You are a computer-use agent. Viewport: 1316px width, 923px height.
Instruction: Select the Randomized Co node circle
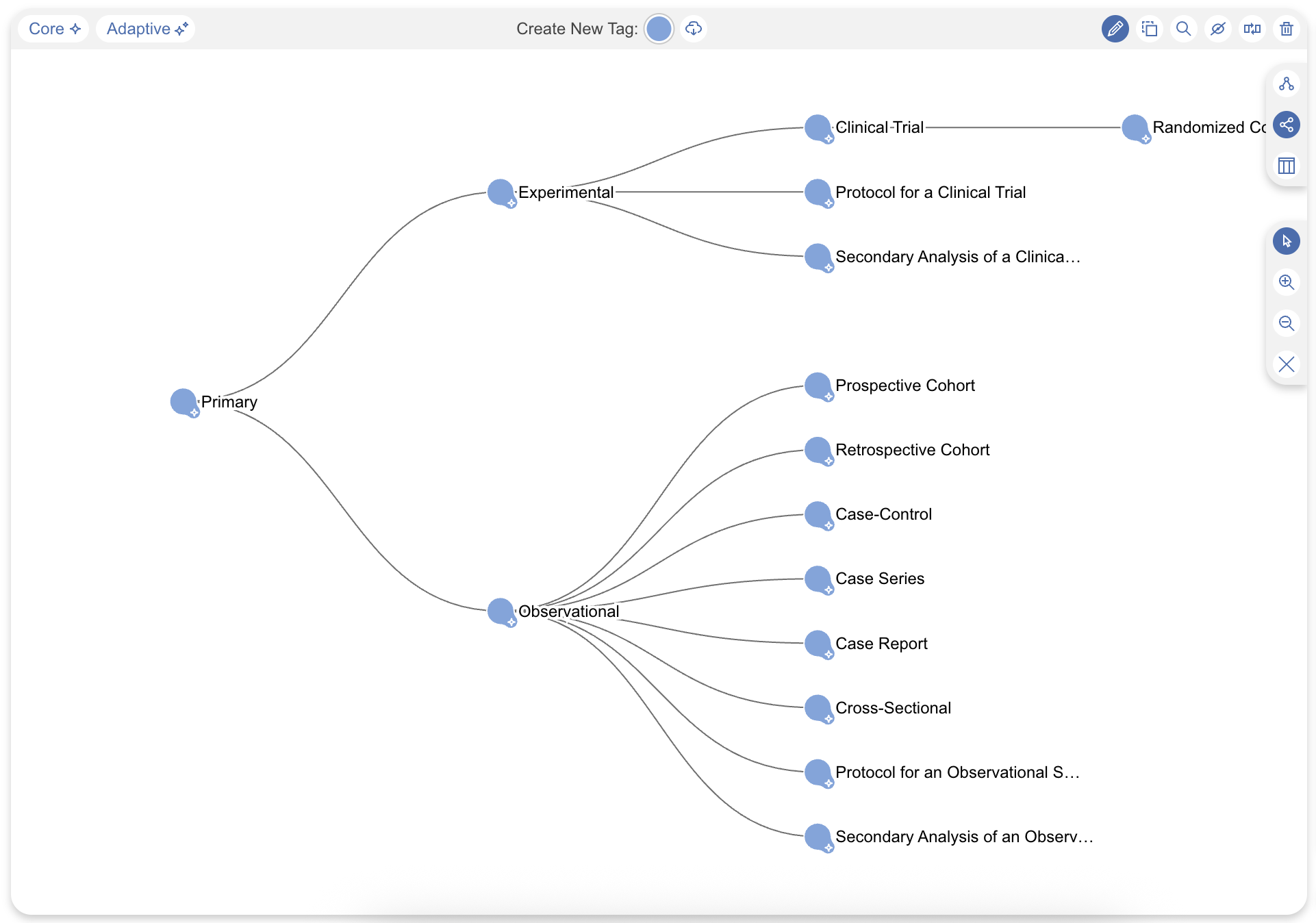(x=1135, y=128)
